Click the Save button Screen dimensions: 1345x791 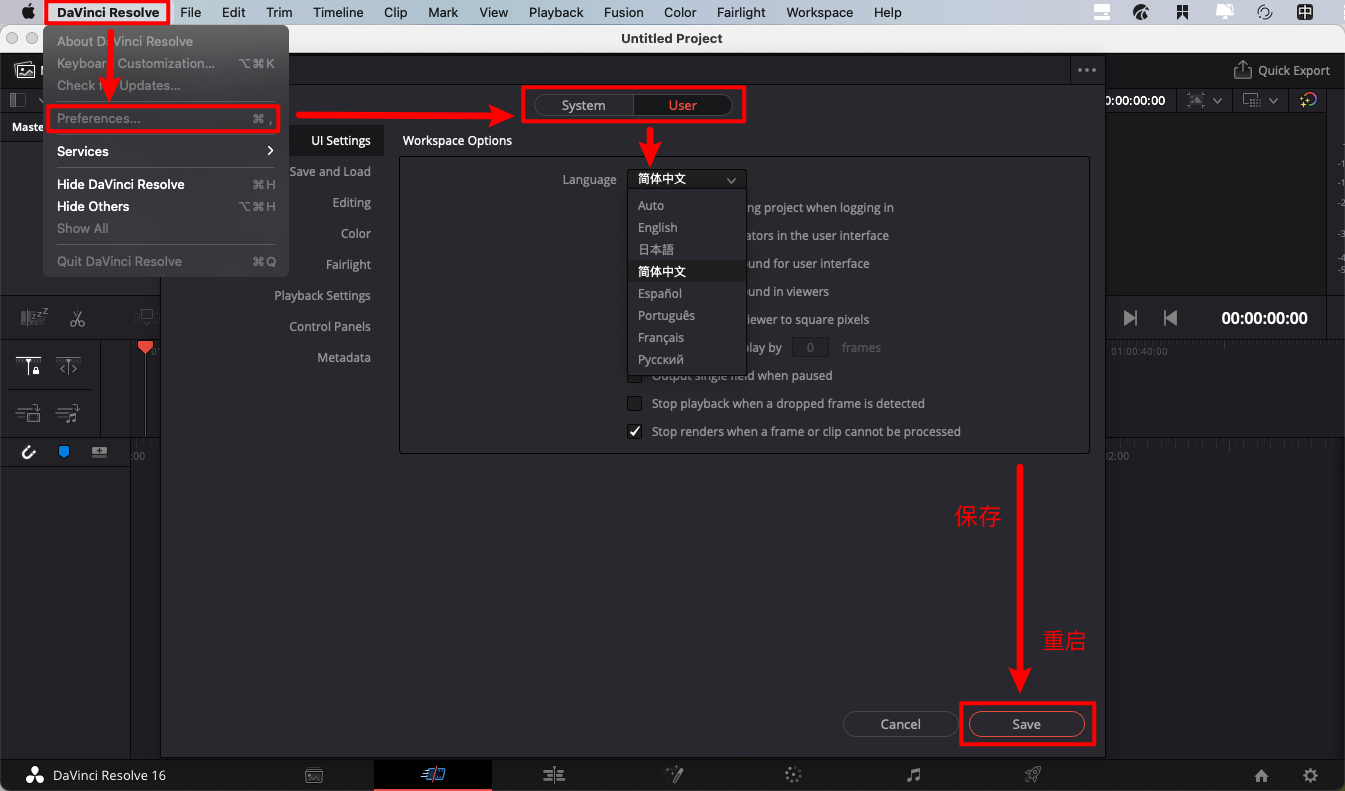(1026, 724)
